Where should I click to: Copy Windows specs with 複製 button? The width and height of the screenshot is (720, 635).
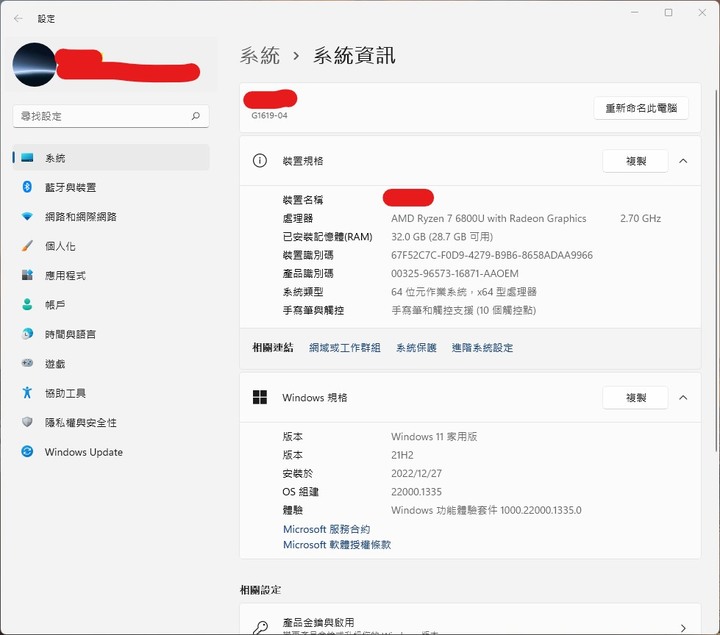point(636,398)
